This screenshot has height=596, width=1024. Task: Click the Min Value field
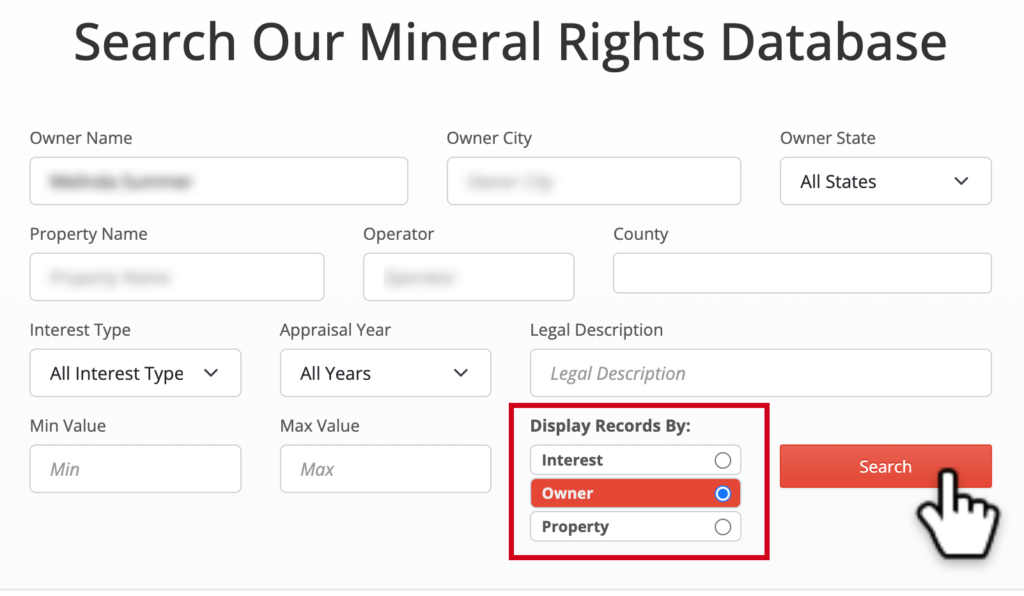click(135, 469)
